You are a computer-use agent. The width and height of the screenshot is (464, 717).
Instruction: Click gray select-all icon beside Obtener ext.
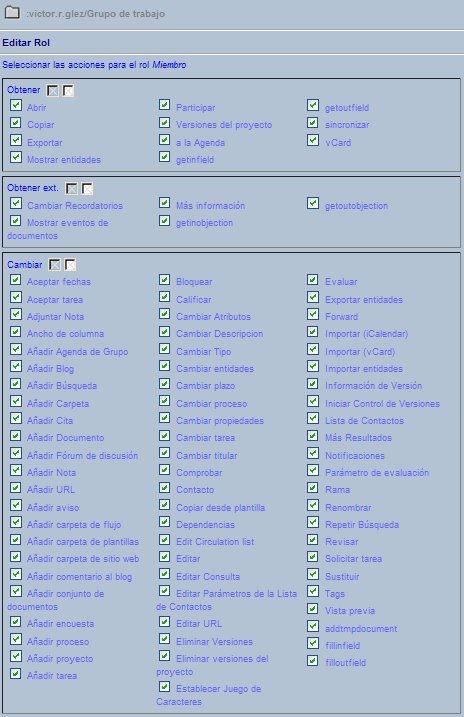[x=72, y=188]
